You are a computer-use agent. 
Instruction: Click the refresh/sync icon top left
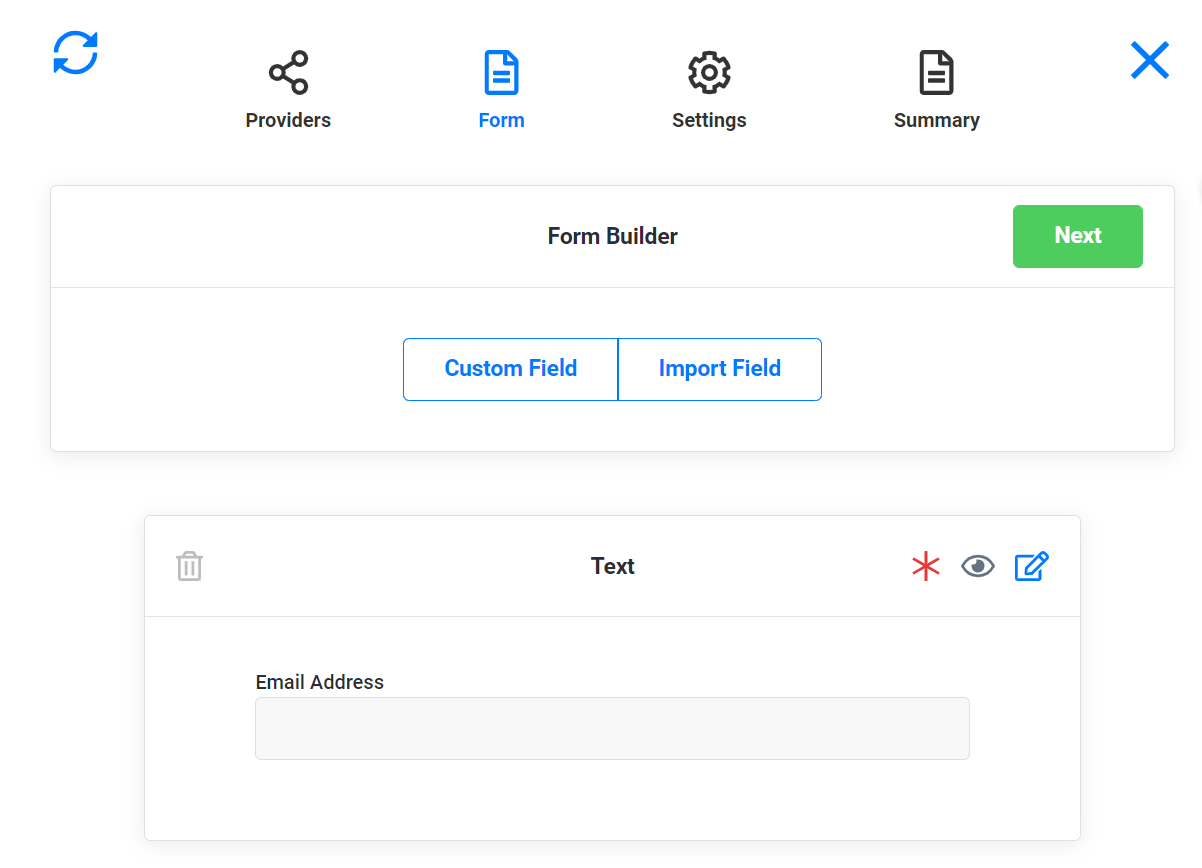pyautogui.click(x=75, y=54)
